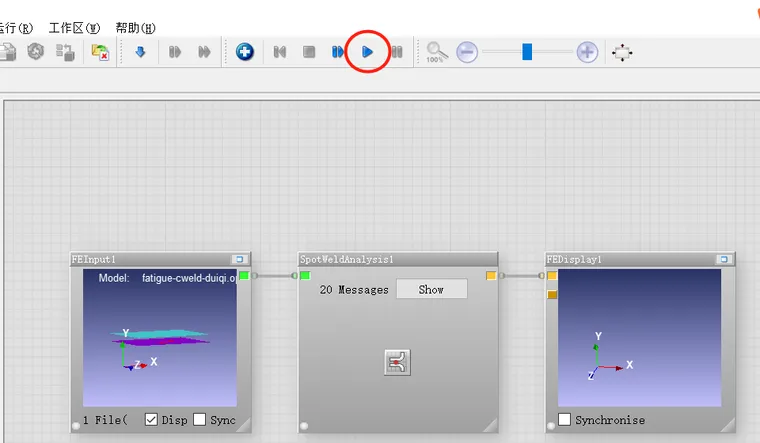This screenshot has width=760, height=443.
Task: Click the SpotWeldAnalysis1 title bar
Action: (398, 259)
